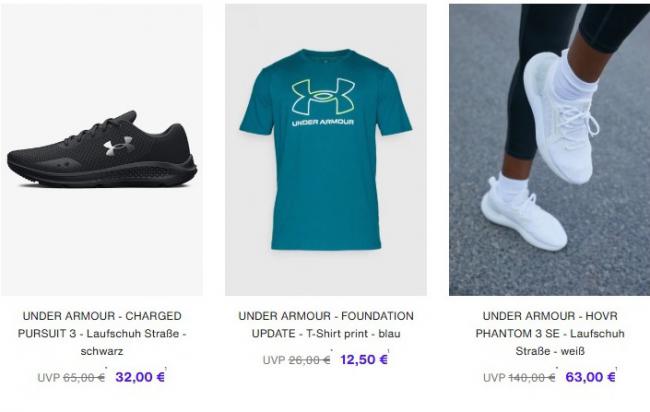
Task: Click the footnote mark next to 63,00 €
Action: tap(616, 368)
